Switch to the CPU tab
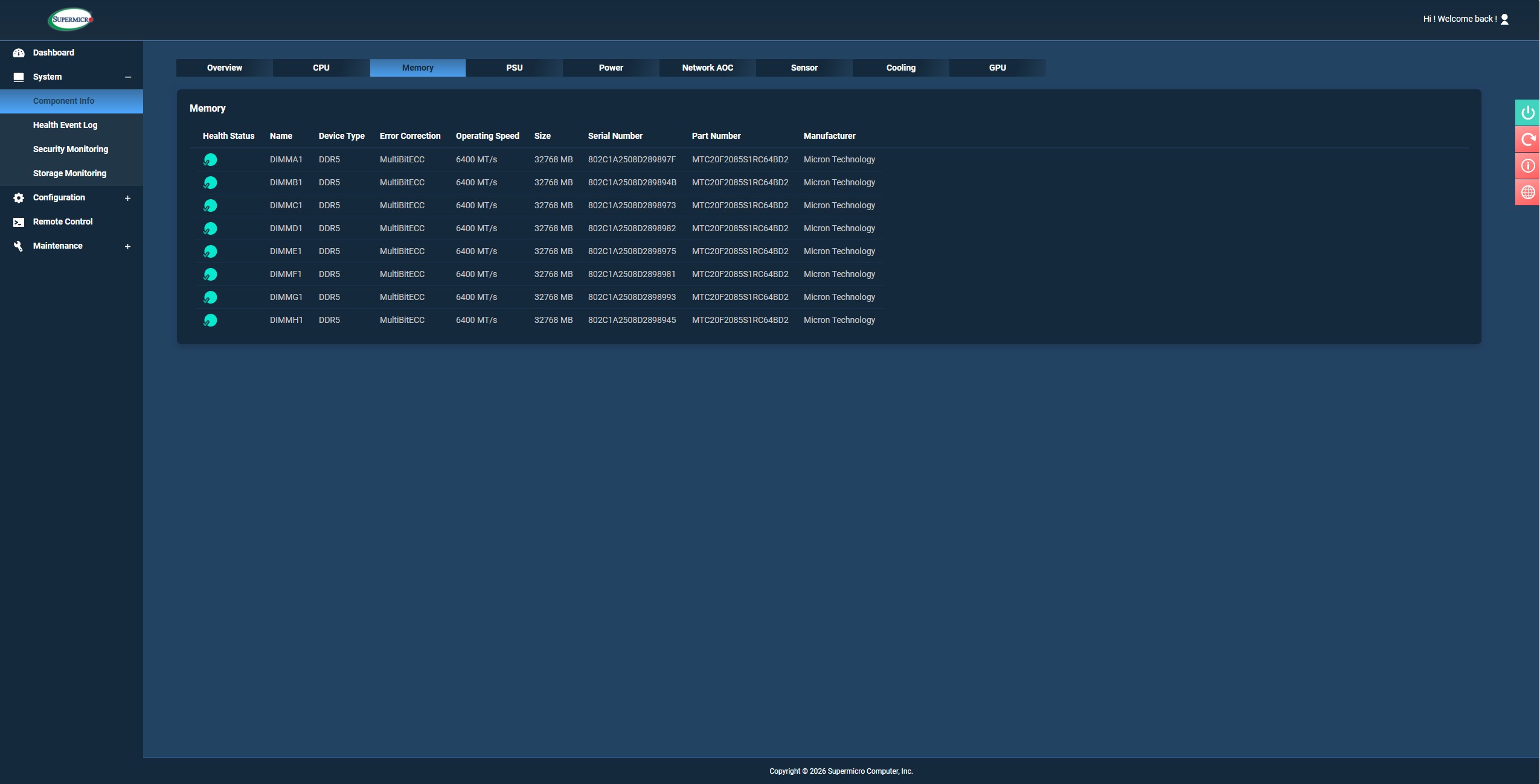 pyautogui.click(x=321, y=68)
